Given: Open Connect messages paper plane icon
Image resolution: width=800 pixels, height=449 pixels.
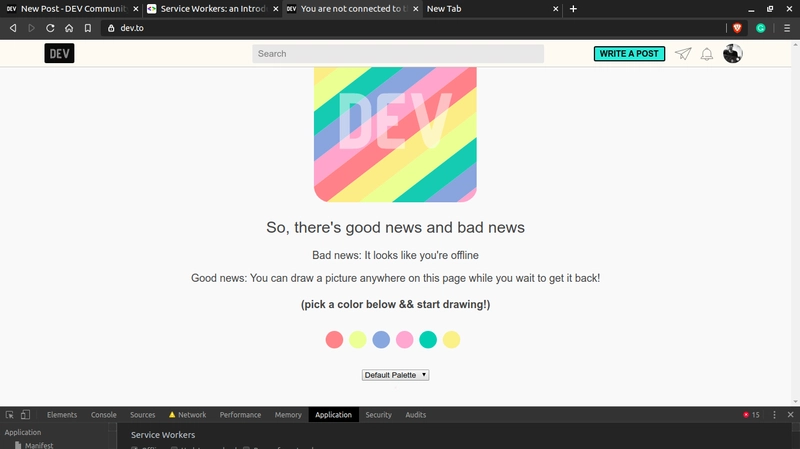Looking at the screenshot, I should click(x=683, y=54).
